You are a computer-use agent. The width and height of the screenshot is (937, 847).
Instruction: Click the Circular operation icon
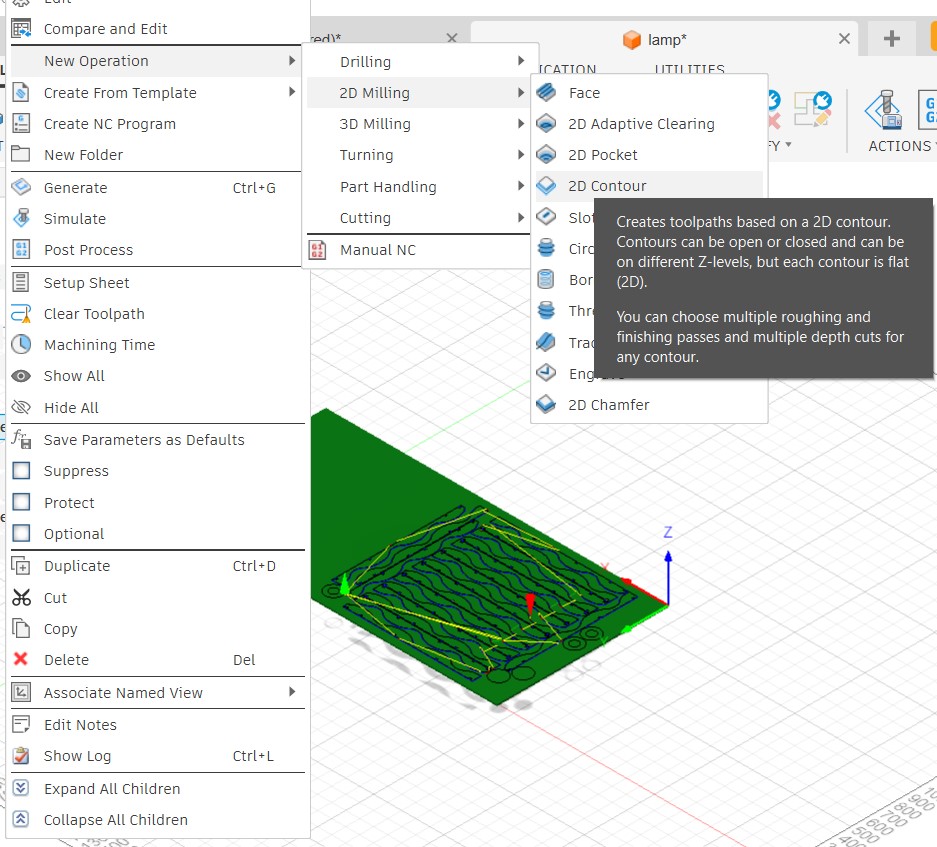coord(546,248)
